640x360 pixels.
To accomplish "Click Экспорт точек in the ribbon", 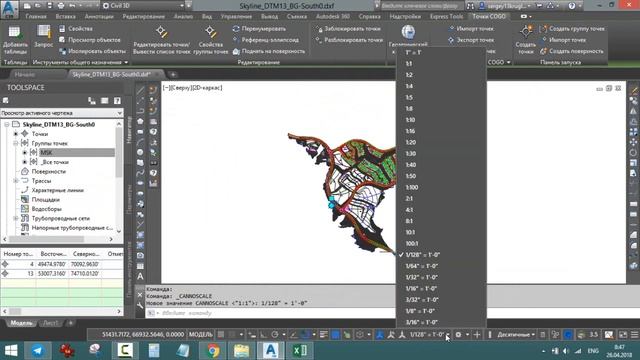I will click(471, 40).
